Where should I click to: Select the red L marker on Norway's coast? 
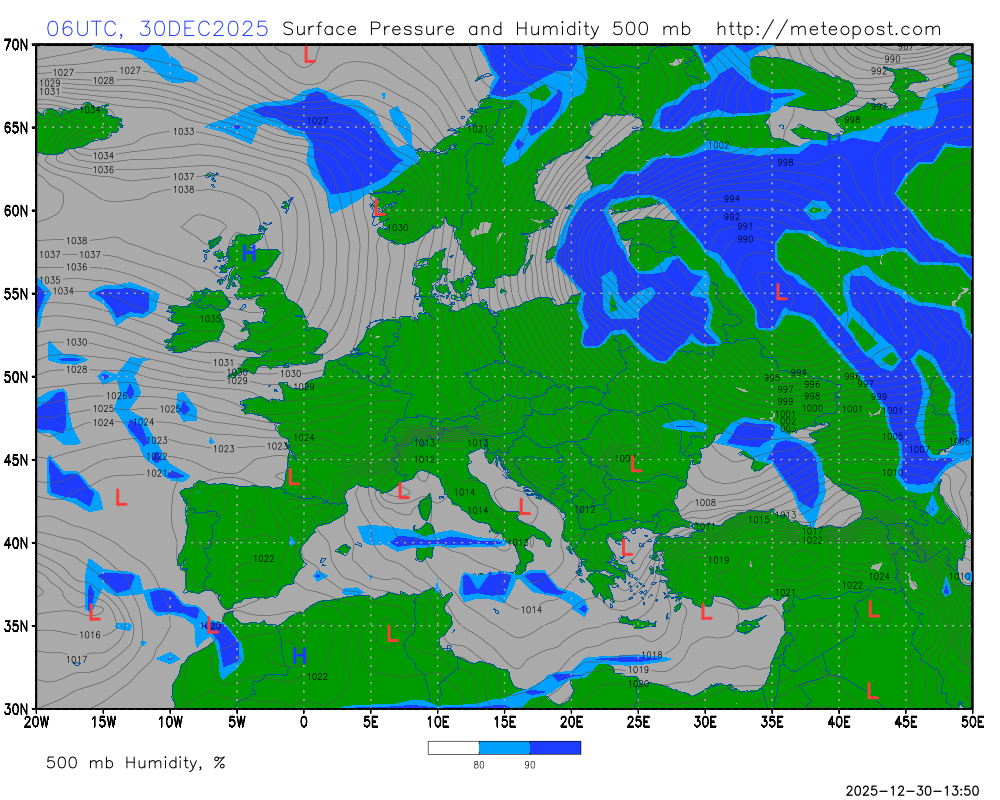[378, 208]
